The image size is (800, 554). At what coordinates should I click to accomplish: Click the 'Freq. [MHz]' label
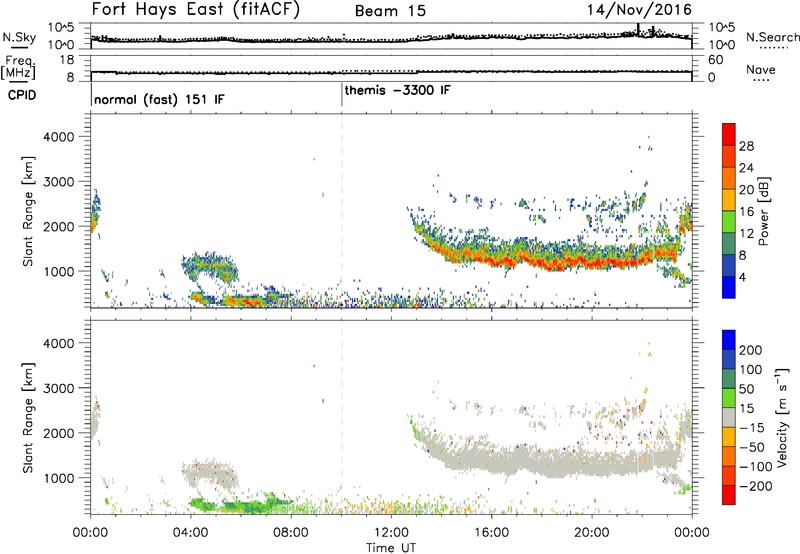point(19,68)
